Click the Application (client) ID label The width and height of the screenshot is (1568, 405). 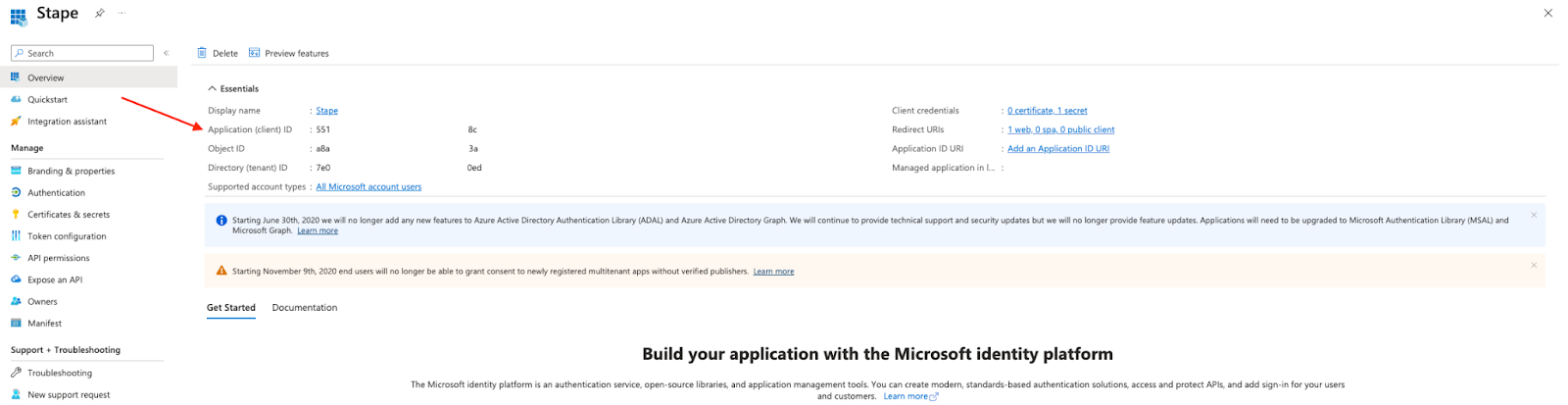(x=250, y=129)
